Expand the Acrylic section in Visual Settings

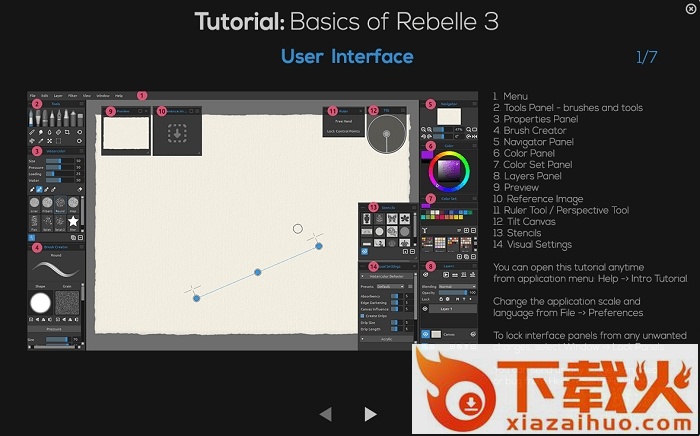coord(387,339)
